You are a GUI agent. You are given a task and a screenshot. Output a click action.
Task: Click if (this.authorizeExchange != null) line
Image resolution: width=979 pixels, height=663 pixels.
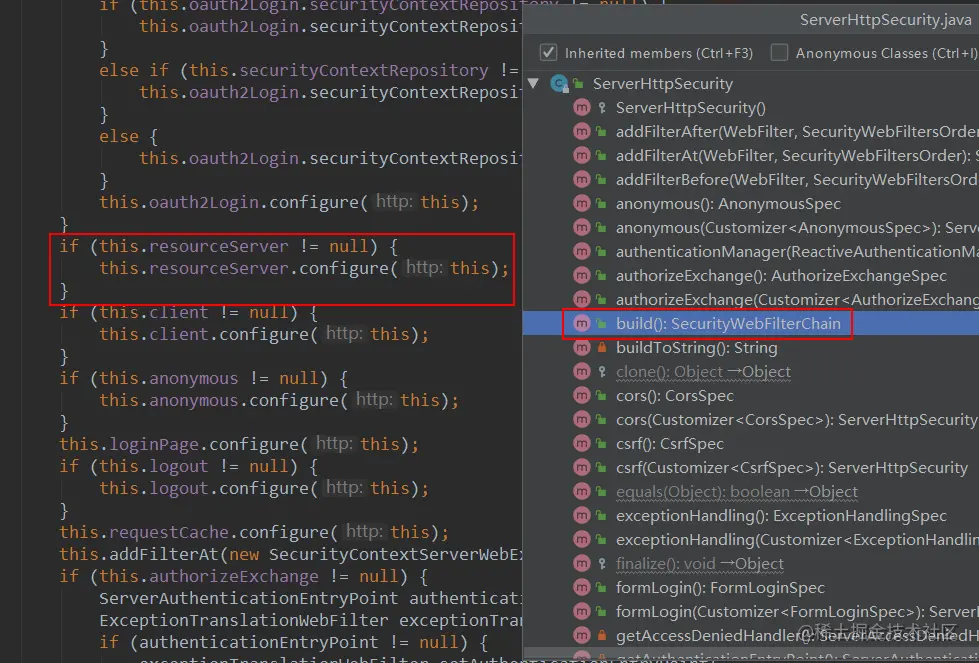coord(244,576)
